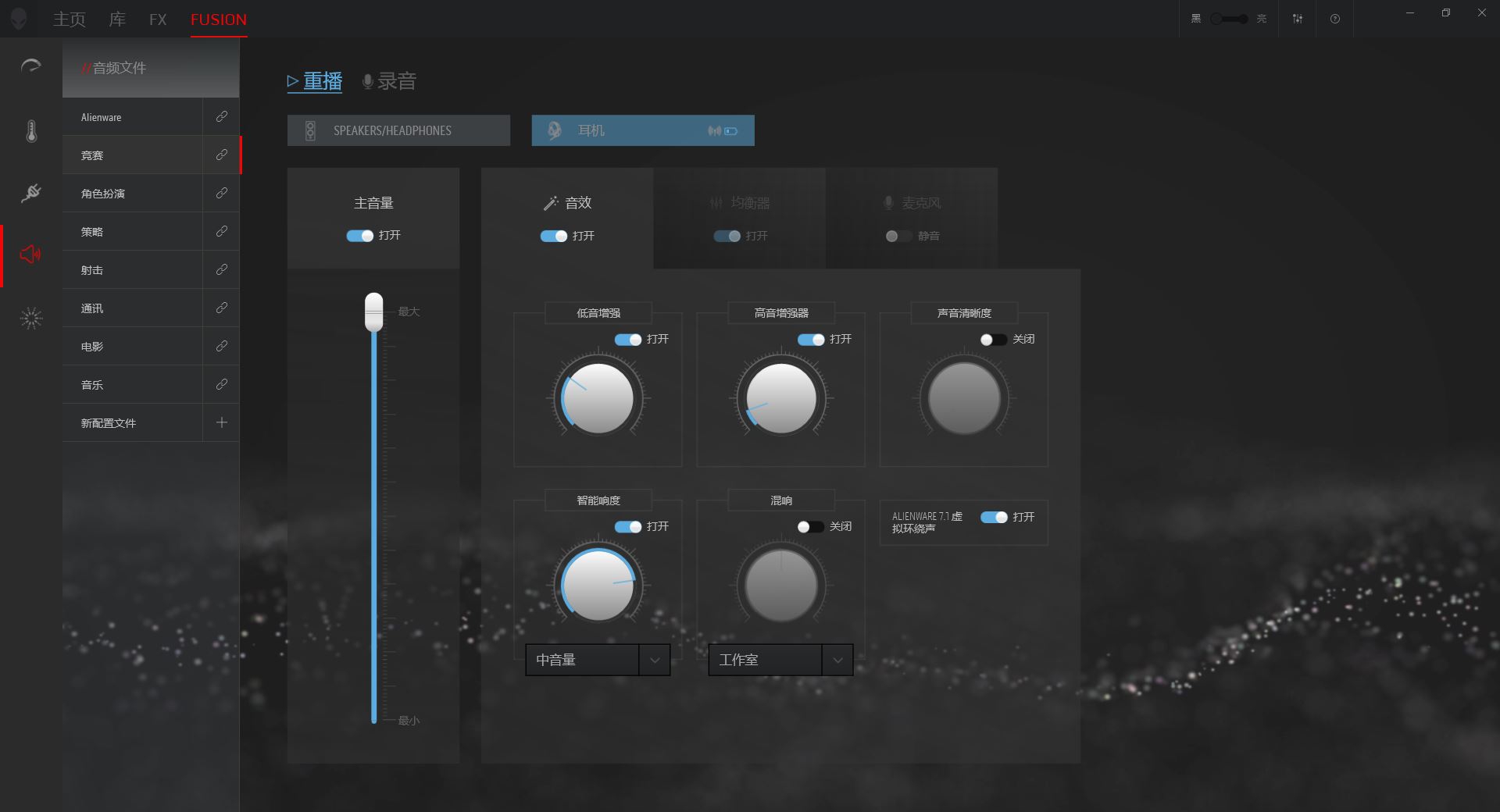
Task: Click the master volume slider handle
Action: 374,312
